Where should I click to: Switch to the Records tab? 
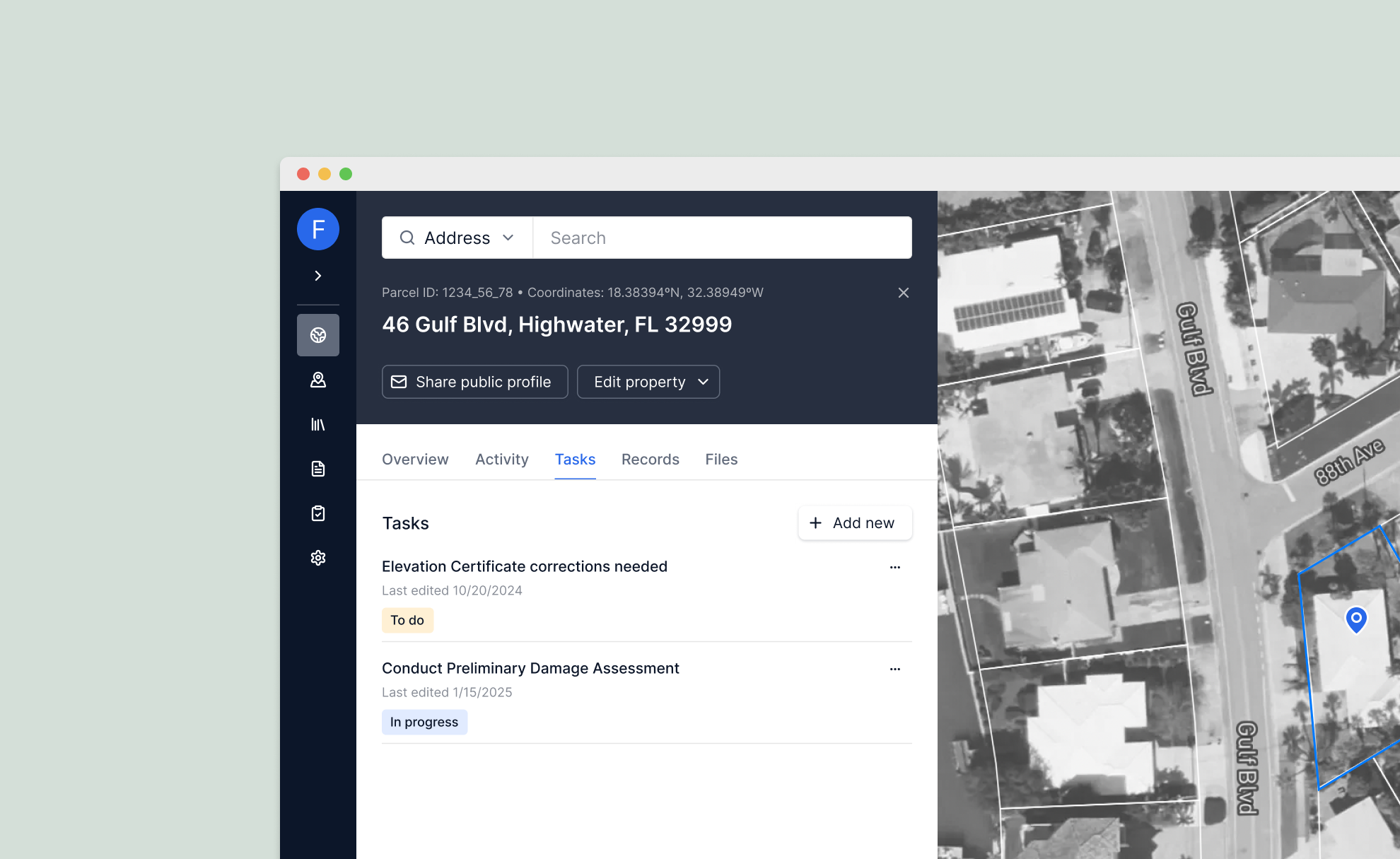pyautogui.click(x=650, y=460)
